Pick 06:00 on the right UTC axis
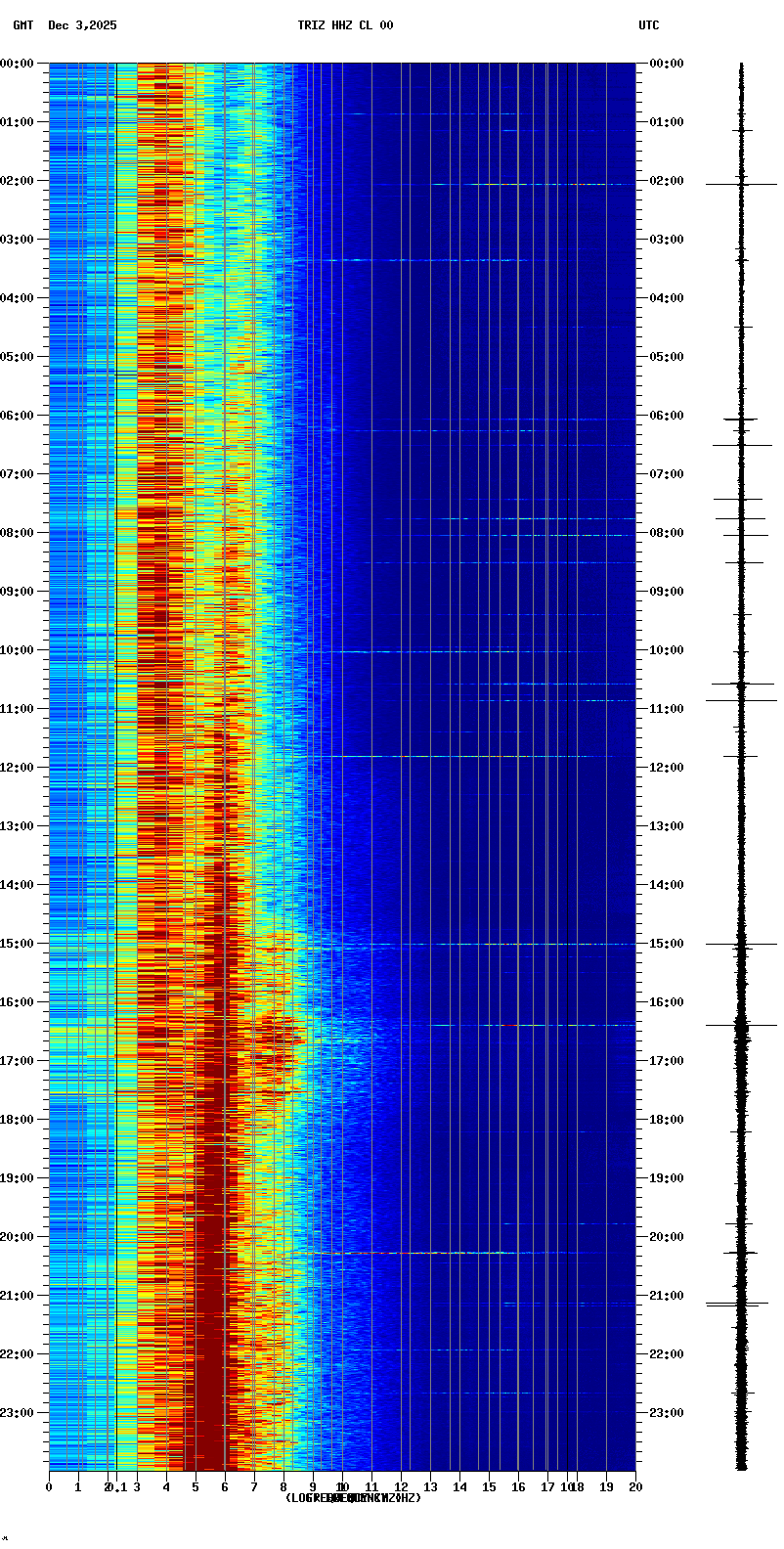This screenshot has height=1549, width=784. 668,416
